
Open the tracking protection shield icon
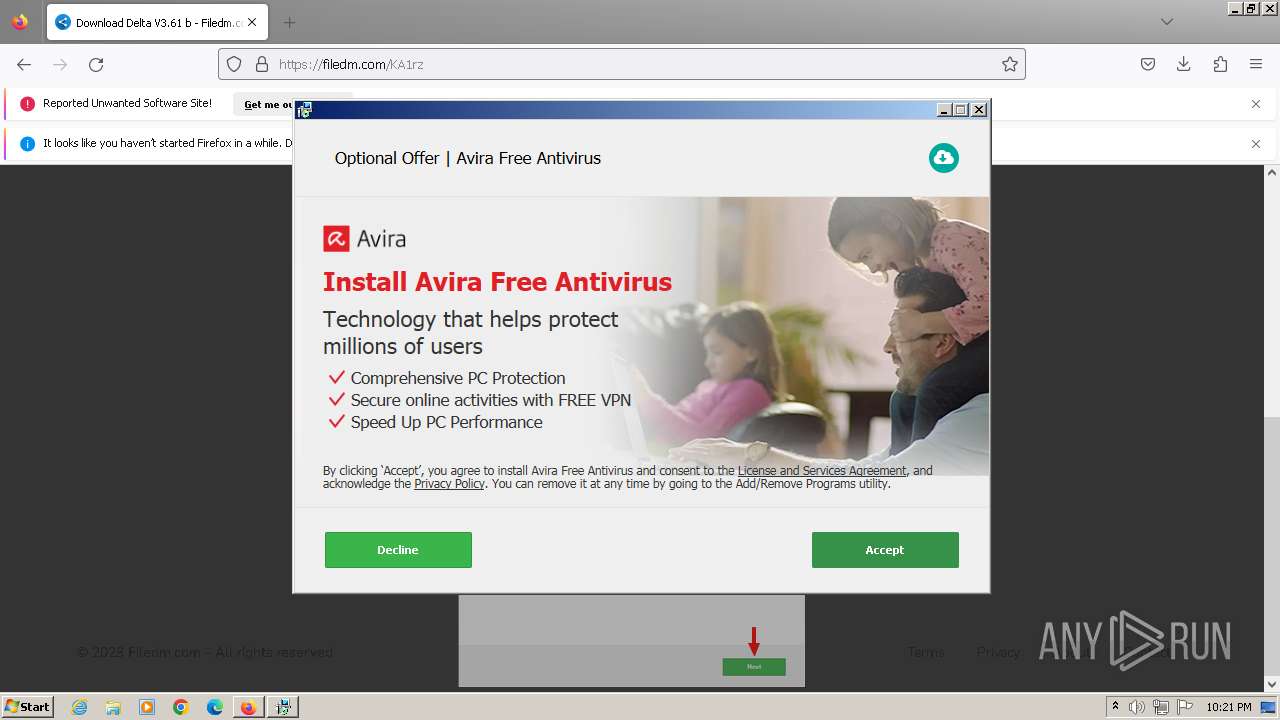click(234, 64)
